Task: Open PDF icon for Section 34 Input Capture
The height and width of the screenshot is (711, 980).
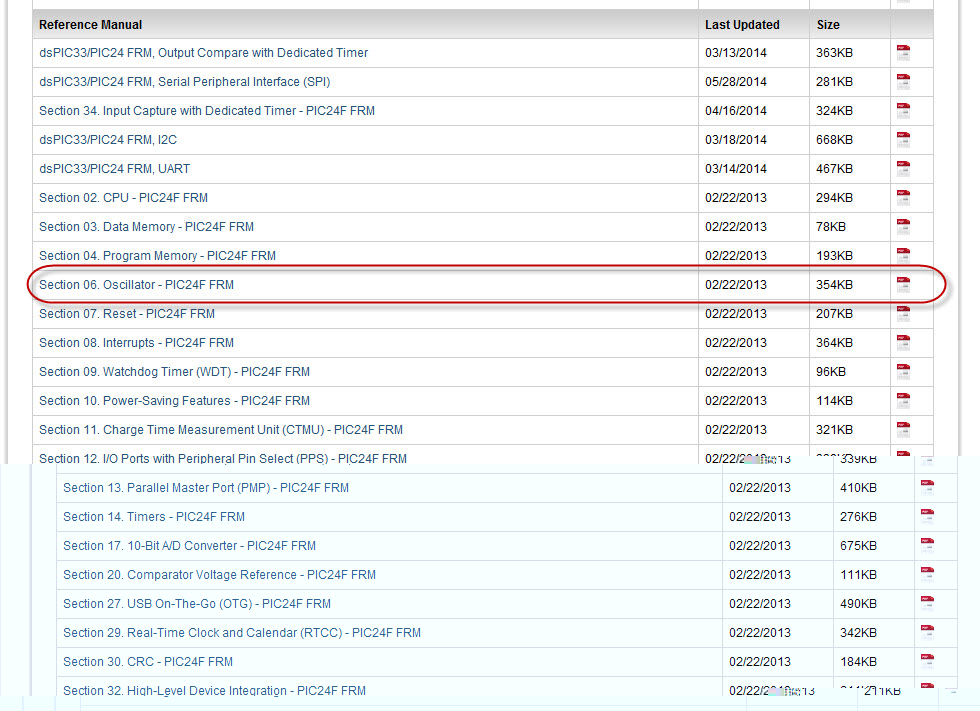Action: coord(903,111)
